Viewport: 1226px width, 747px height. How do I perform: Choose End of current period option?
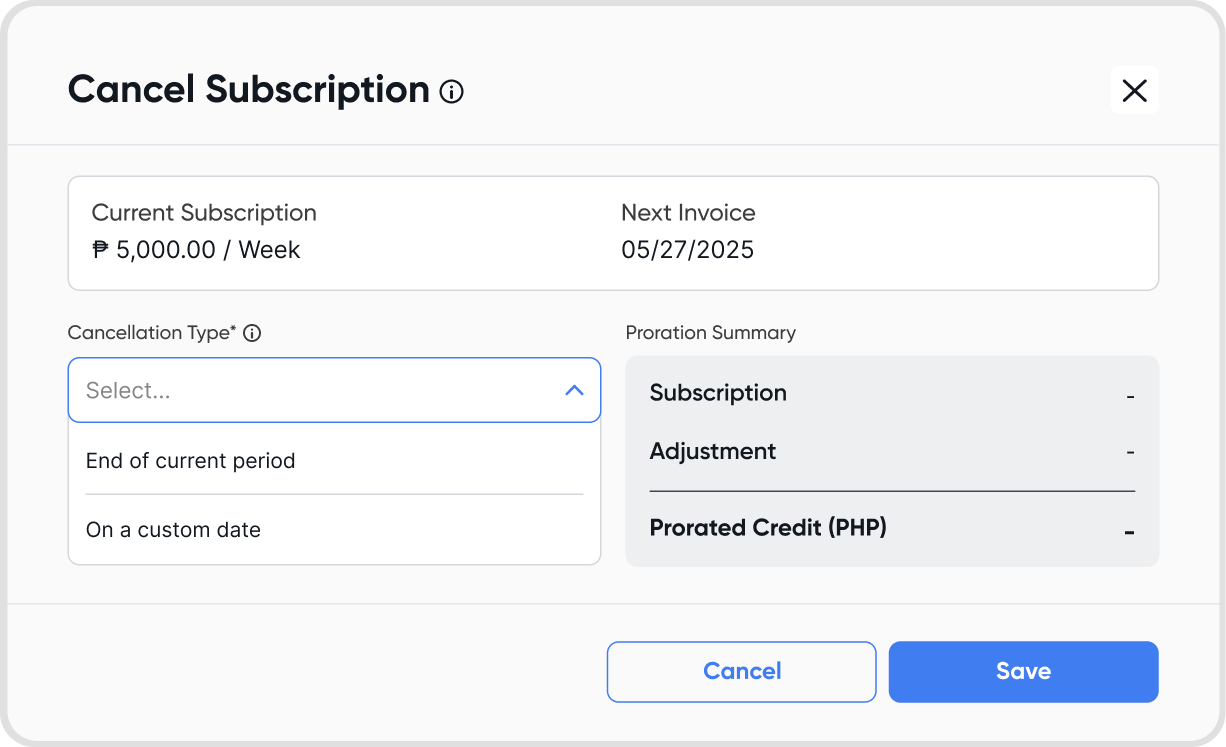[x=334, y=461]
